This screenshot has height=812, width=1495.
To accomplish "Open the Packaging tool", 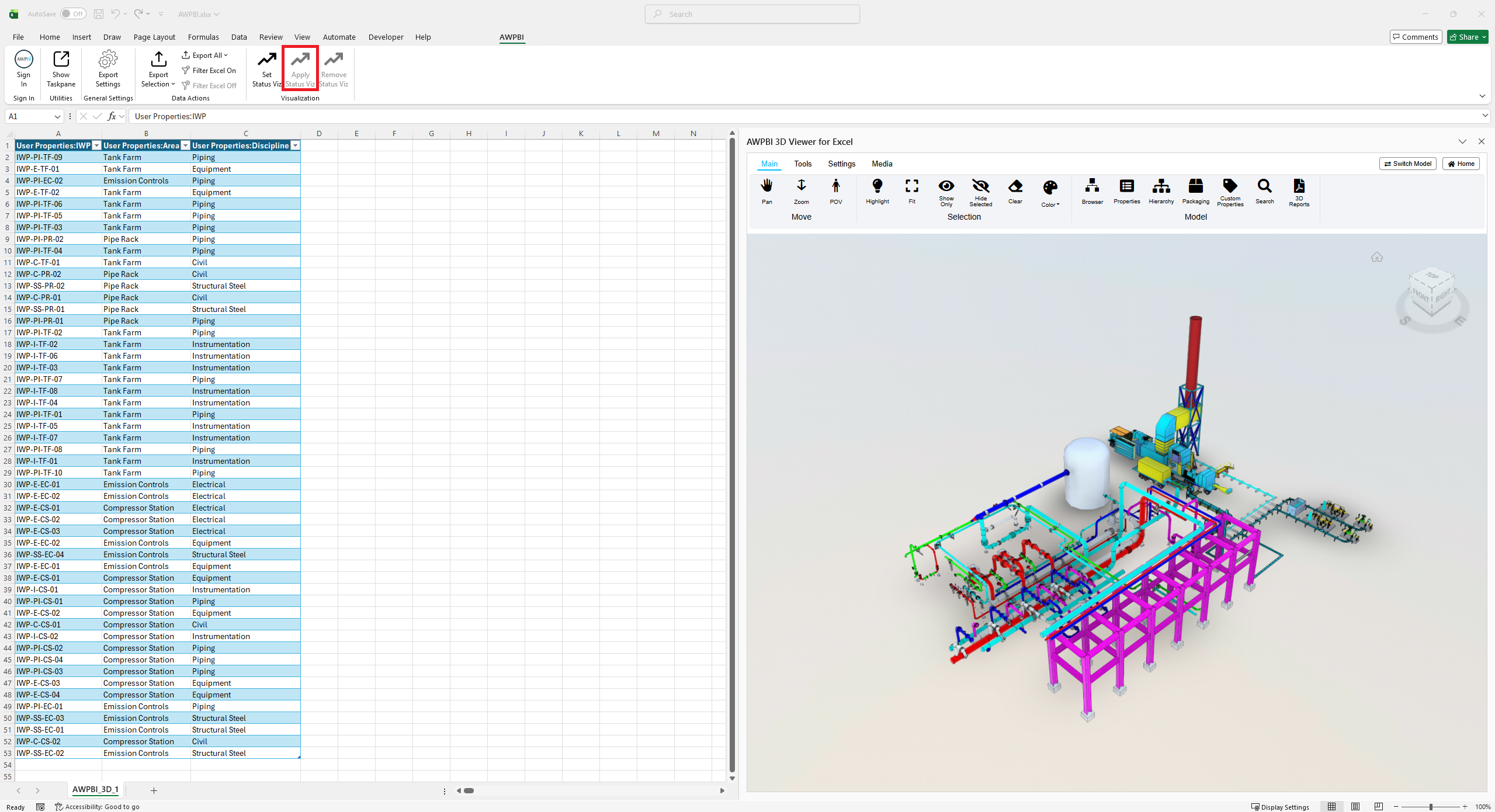I will (1196, 191).
